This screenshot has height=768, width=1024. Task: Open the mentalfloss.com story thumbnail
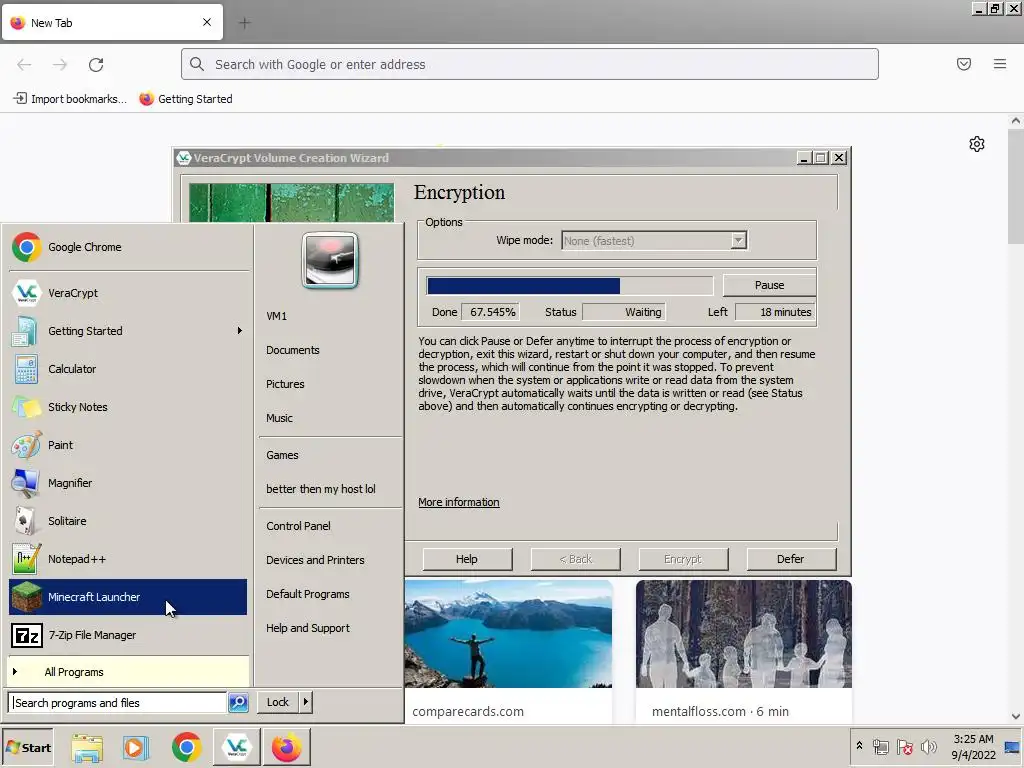click(744, 633)
